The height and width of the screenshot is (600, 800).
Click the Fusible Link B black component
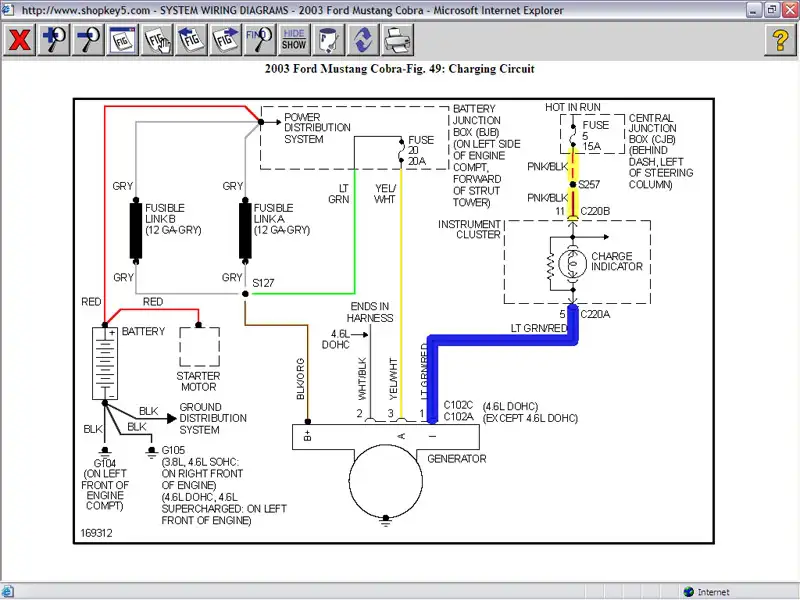click(x=136, y=231)
